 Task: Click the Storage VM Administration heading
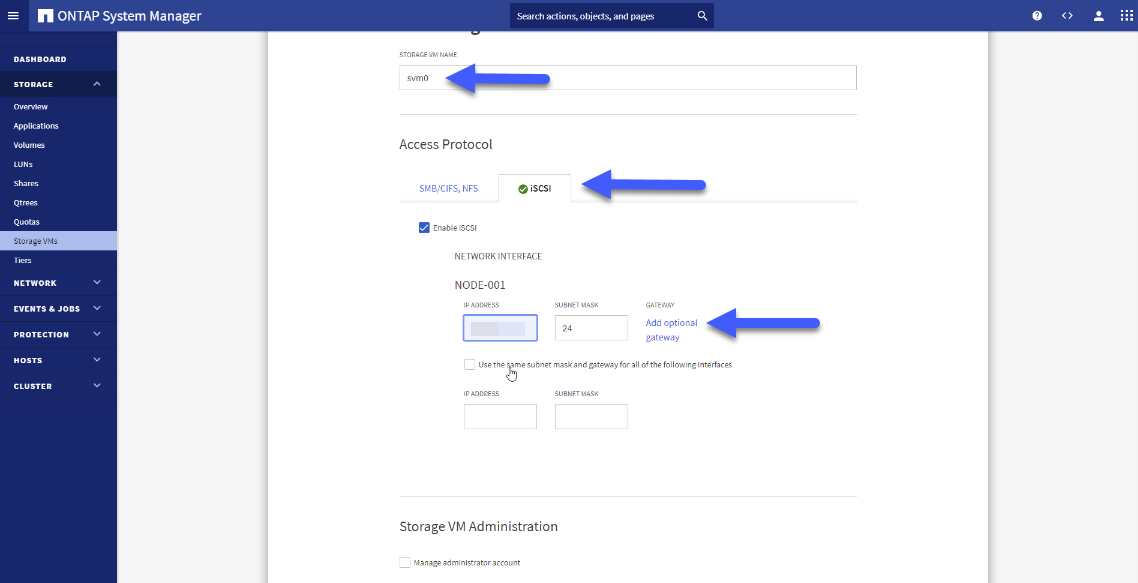478,526
